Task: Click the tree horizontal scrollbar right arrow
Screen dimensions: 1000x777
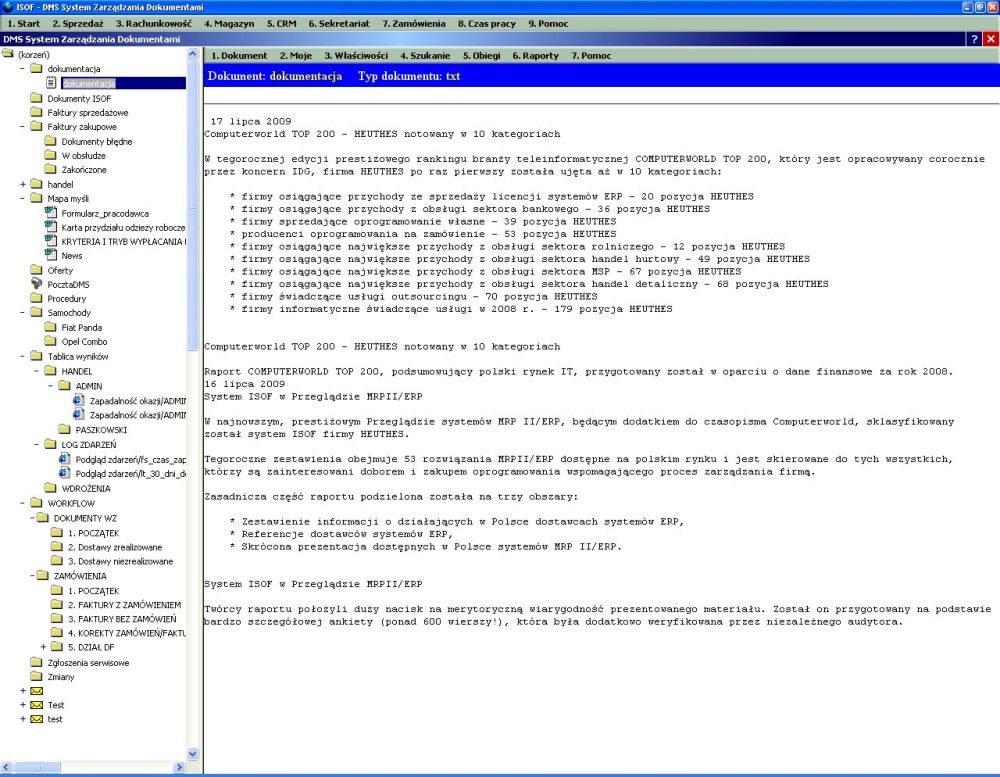Action: point(179,767)
